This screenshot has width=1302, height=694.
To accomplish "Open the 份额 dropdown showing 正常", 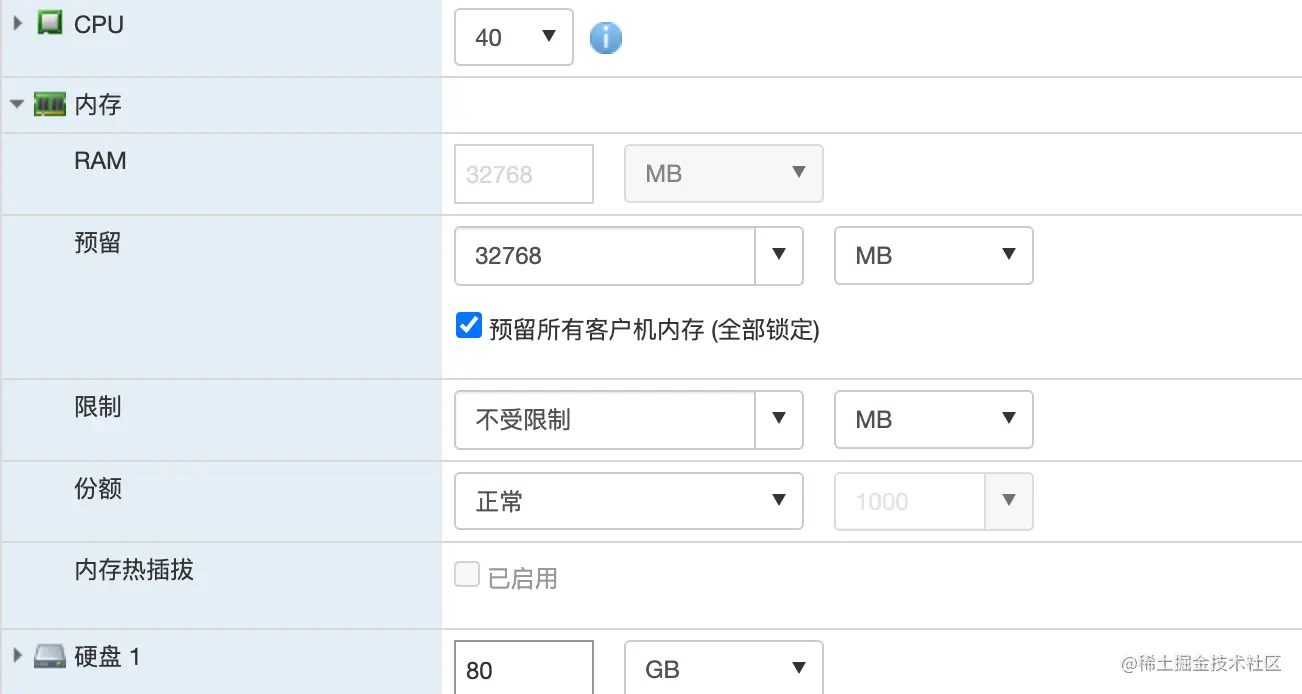I will (x=629, y=501).
